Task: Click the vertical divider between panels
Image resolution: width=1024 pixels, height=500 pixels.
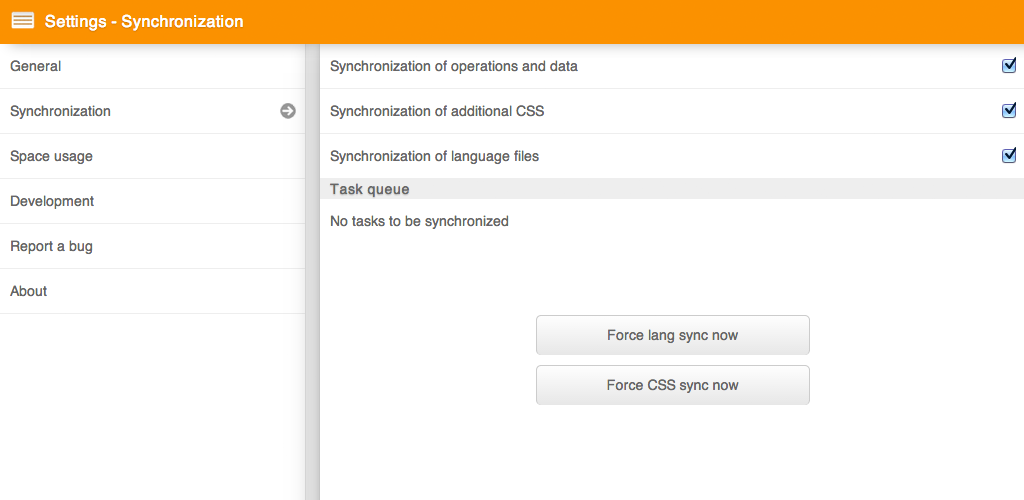Action: [312, 272]
